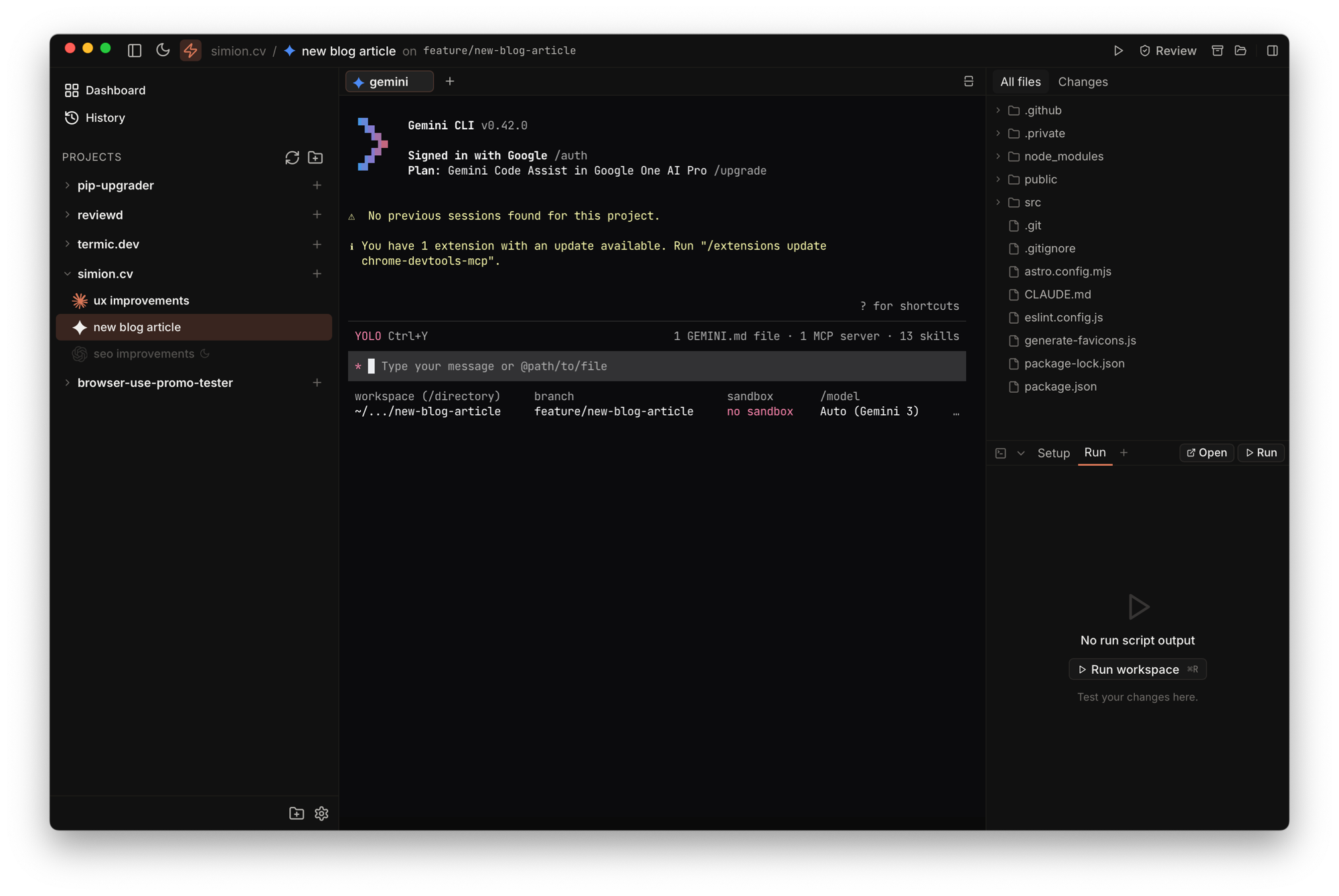This screenshot has width=1339, height=896.
Task: Click the open folder icon in title bar
Action: pos(1241,51)
